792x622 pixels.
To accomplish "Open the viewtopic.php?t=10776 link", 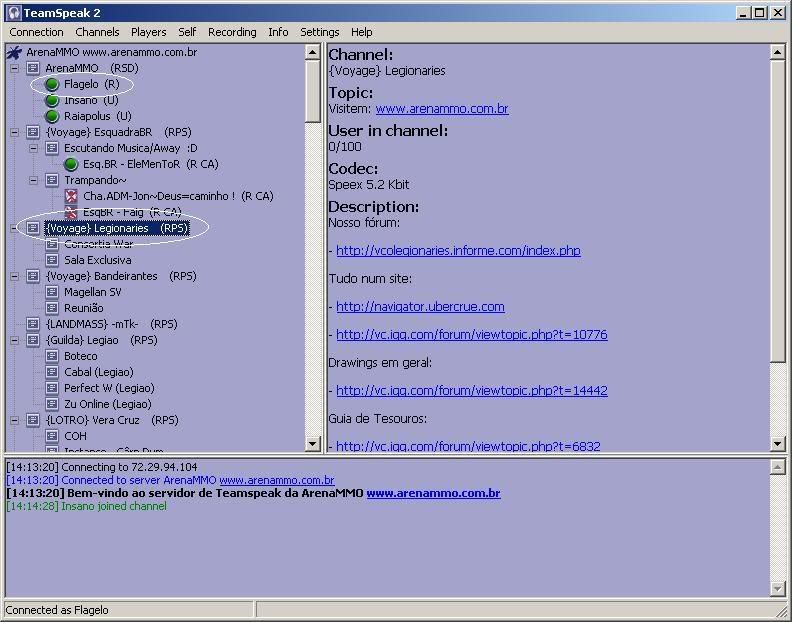I will point(472,334).
